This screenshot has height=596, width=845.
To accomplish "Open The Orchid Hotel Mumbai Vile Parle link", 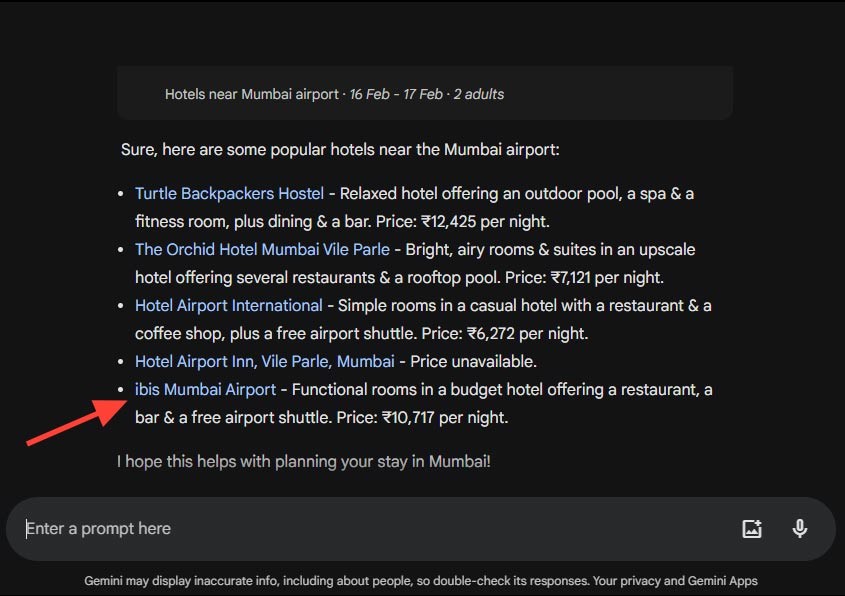I will (262, 250).
